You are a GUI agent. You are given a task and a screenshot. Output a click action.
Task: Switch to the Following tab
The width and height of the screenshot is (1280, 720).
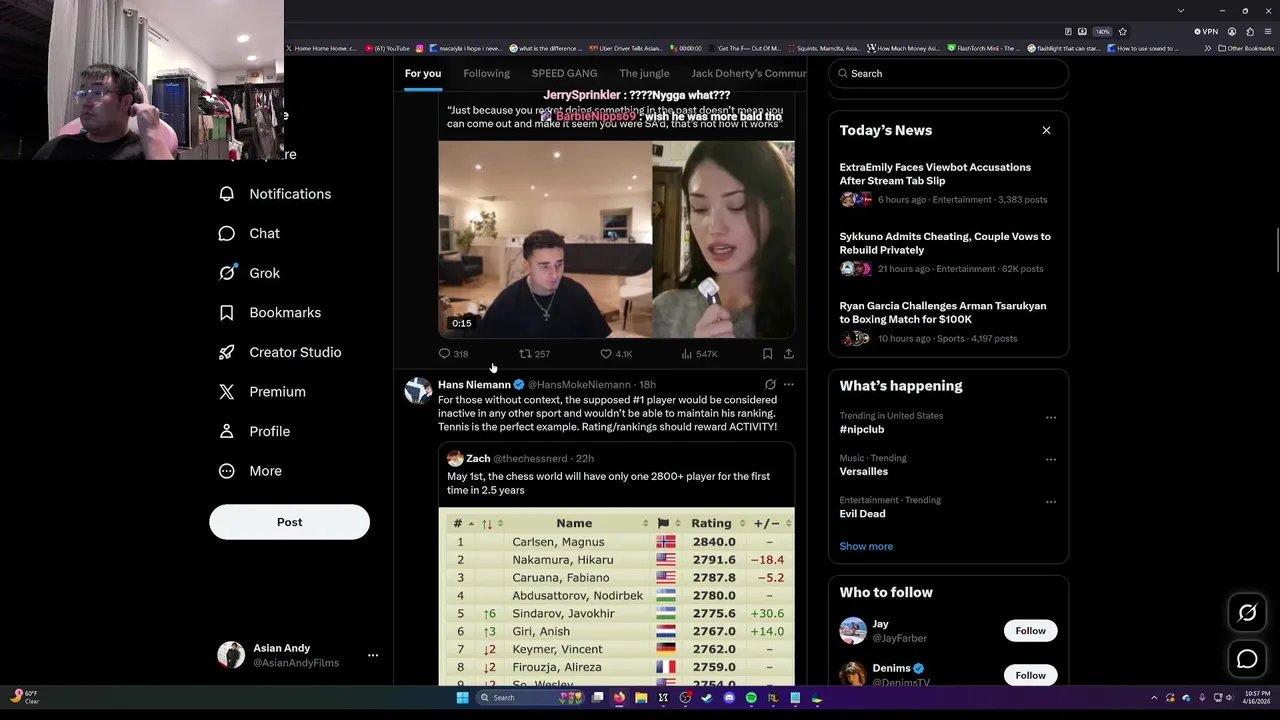[487, 74]
